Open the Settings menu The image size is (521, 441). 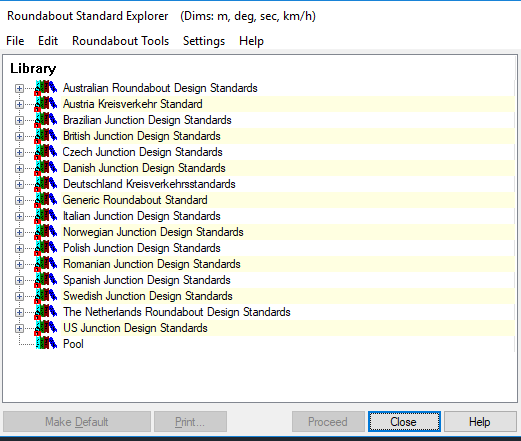(204, 41)
